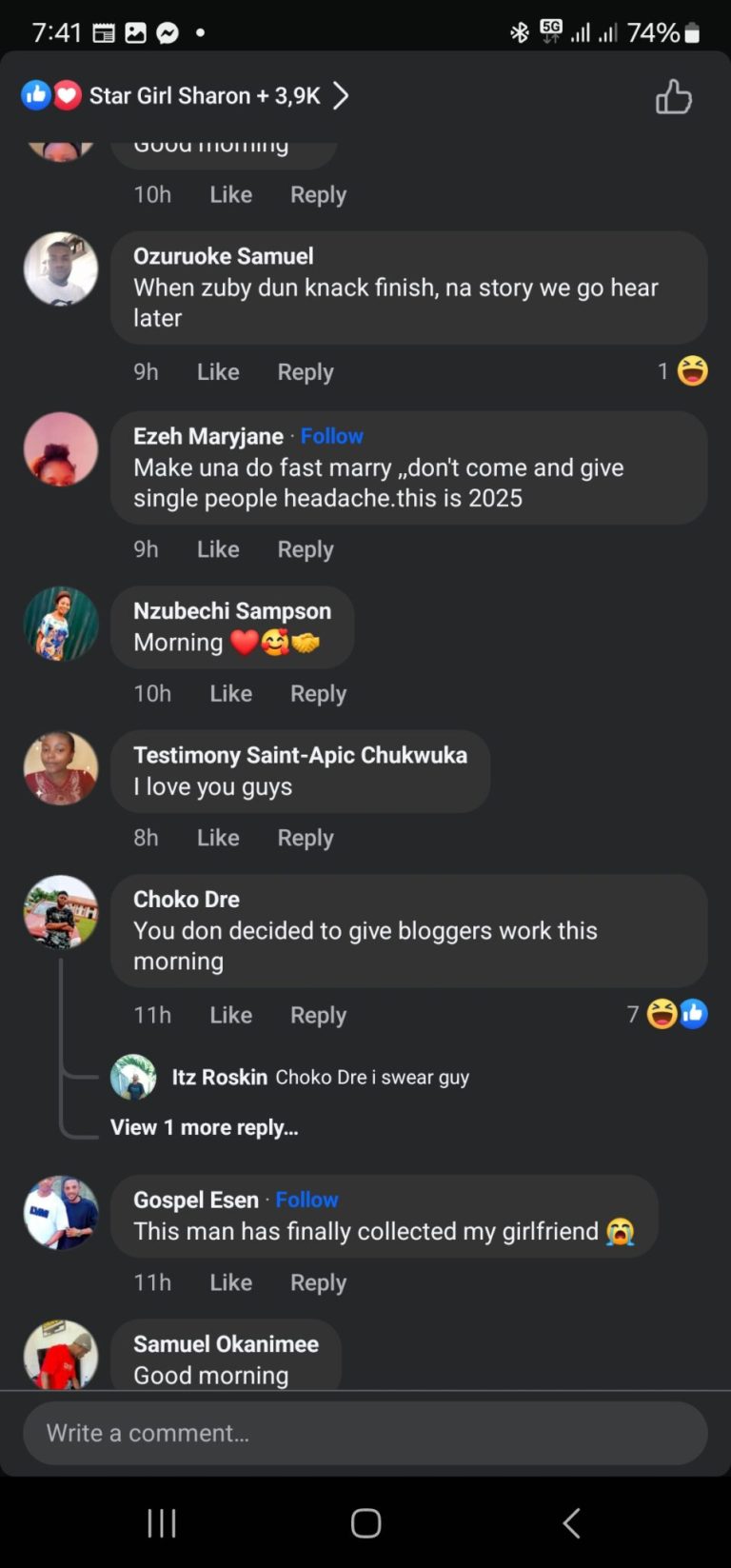Tap the thumbs-up like icon at top right

click(x=673, y=96)
